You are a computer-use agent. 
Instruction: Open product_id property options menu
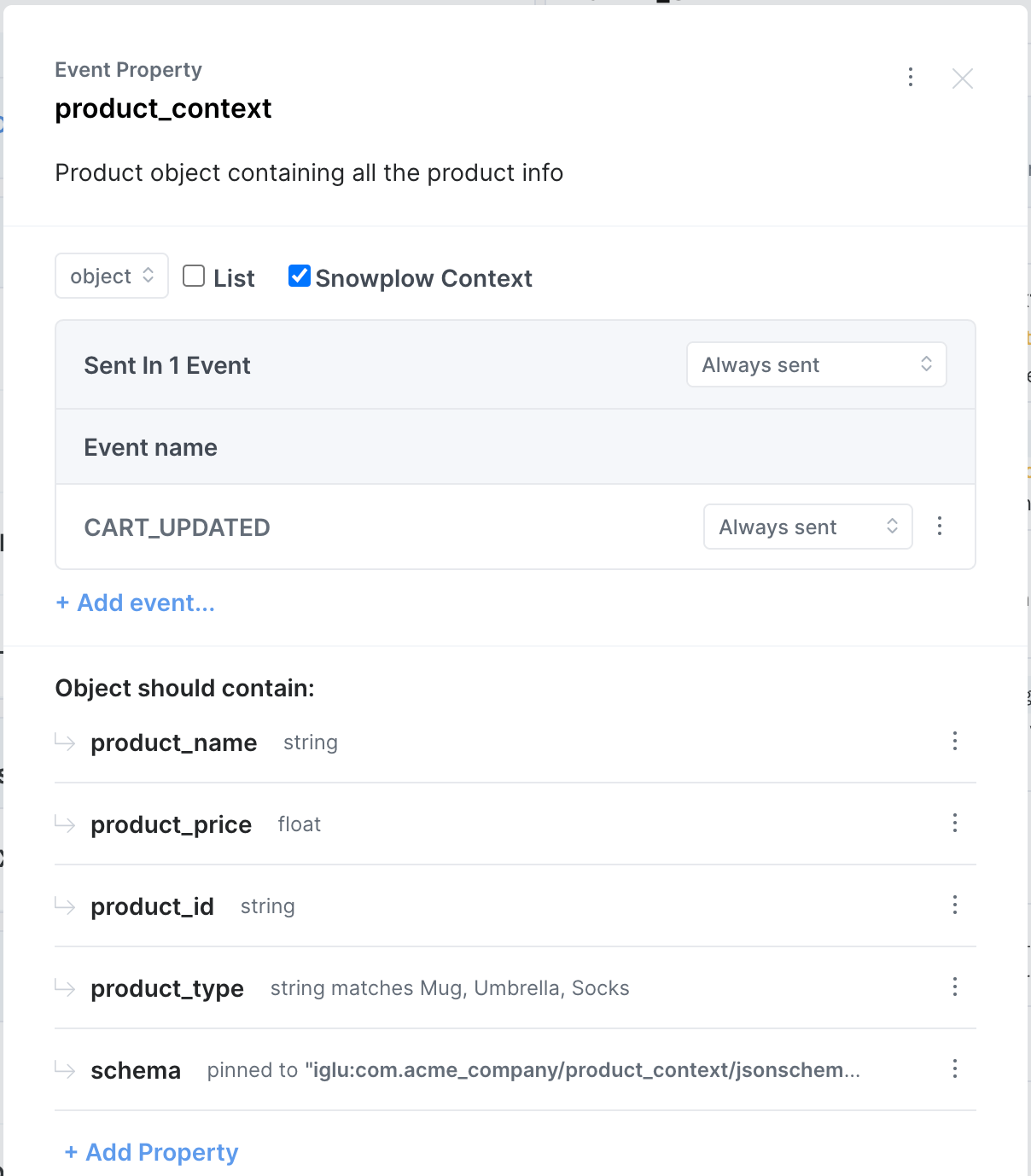tap(955, 905)
